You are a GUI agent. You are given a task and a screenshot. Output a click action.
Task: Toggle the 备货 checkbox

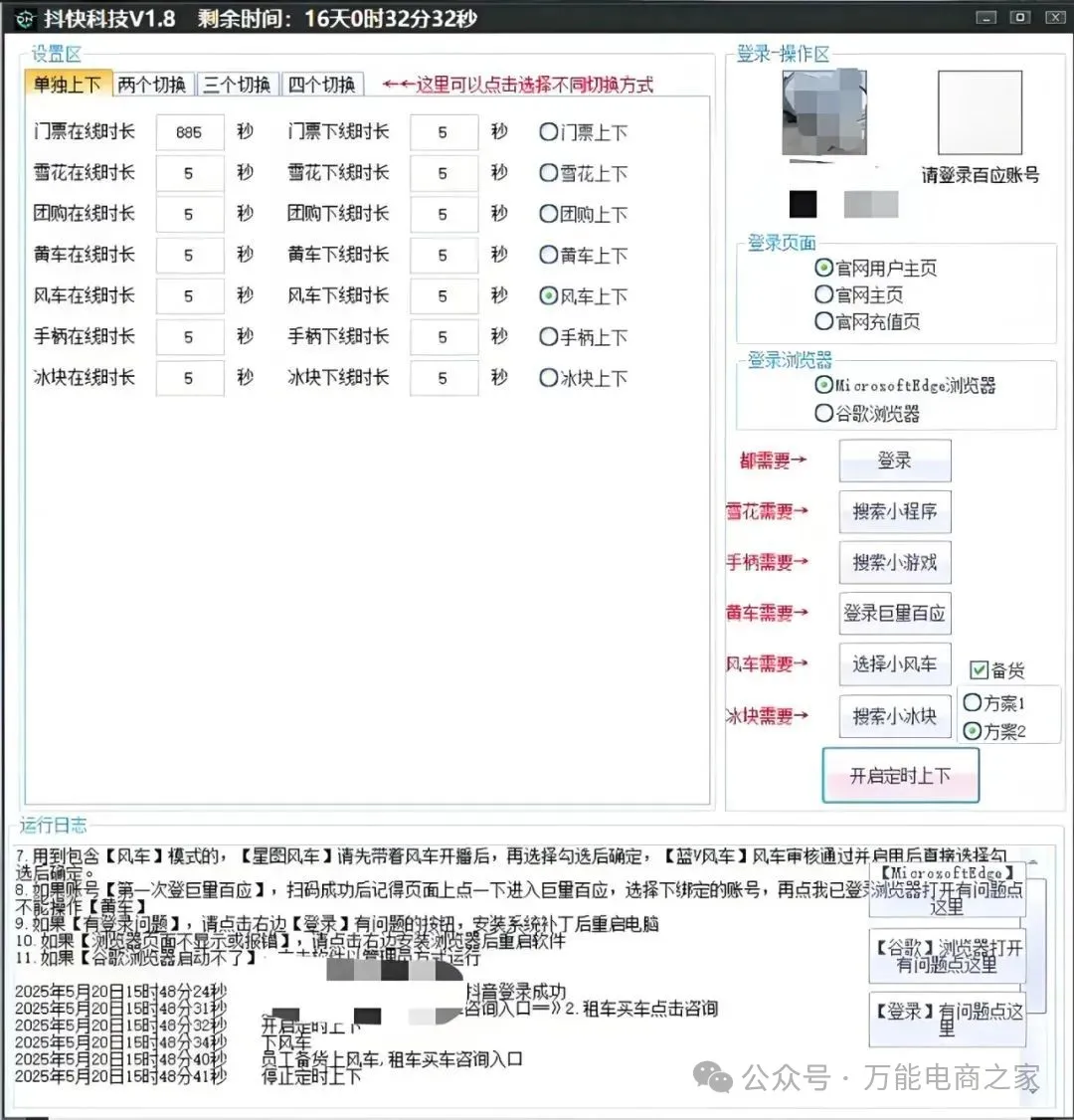[979, 670]
